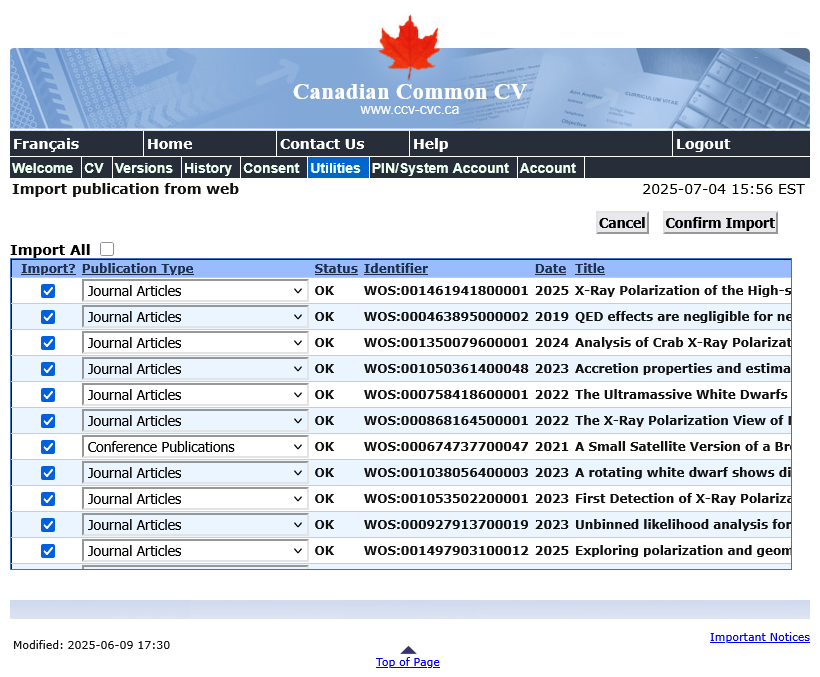The width and height of the screenshot is (820, 677).
Task: Toggle import checkbox for WOS:001497903100012
Action: (48, 551)
